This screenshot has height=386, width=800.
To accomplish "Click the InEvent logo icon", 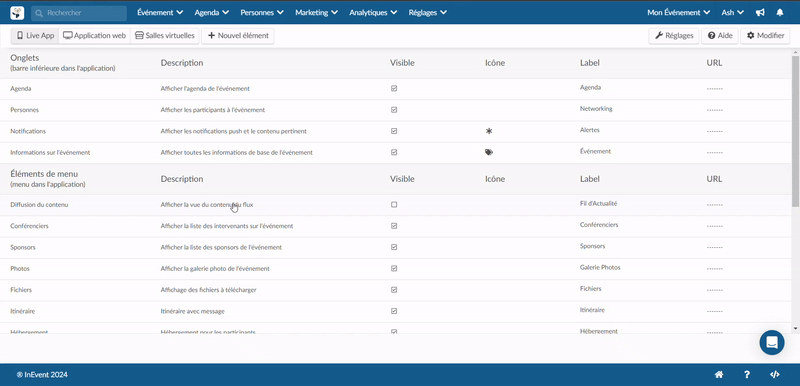I will (17, 13).
